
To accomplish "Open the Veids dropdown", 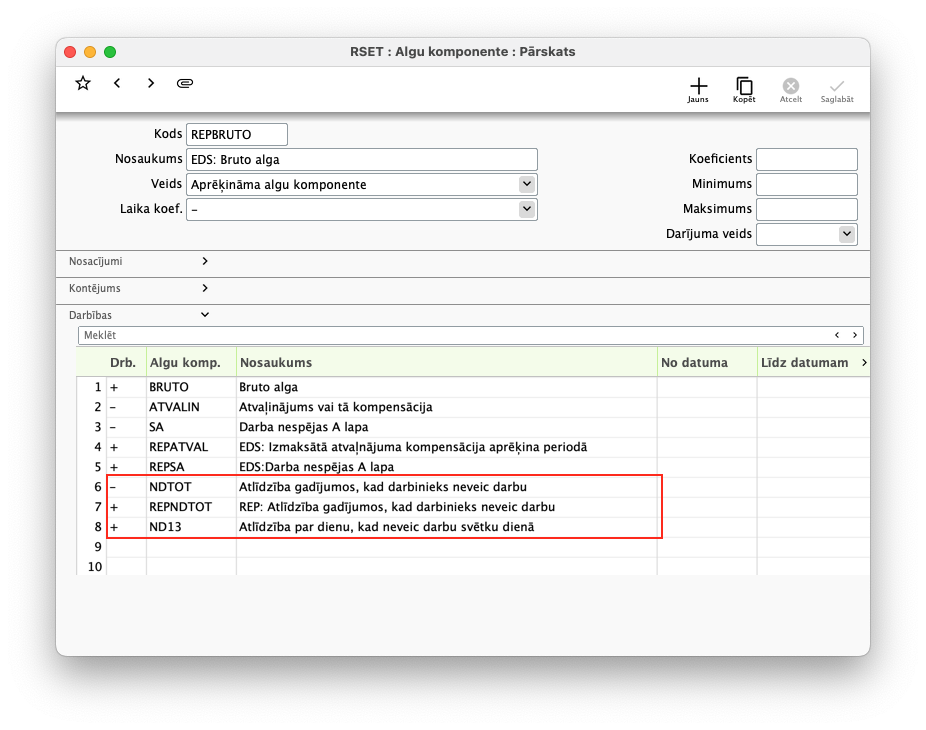I will [527, 184].
